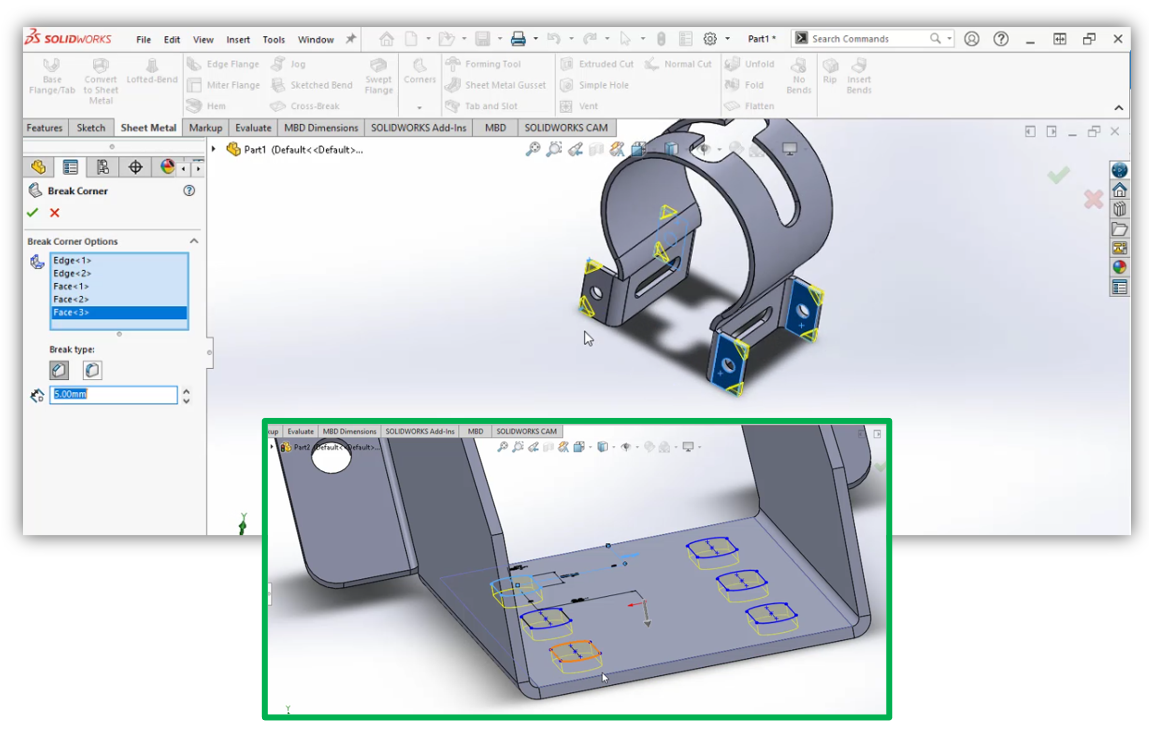Select the Fold tool

pos(745,85)
